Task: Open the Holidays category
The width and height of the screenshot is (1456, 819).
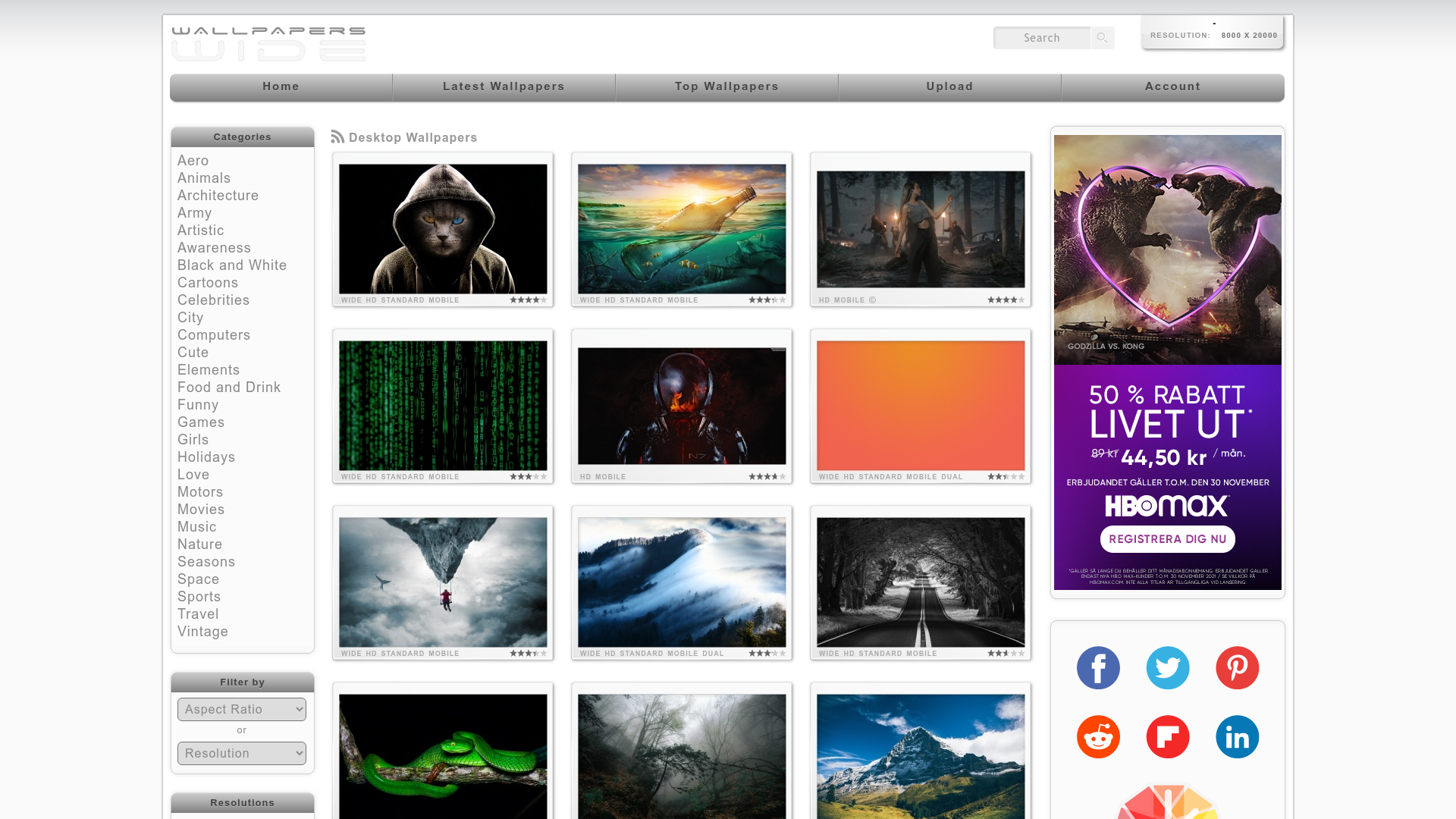Action: 206,457
